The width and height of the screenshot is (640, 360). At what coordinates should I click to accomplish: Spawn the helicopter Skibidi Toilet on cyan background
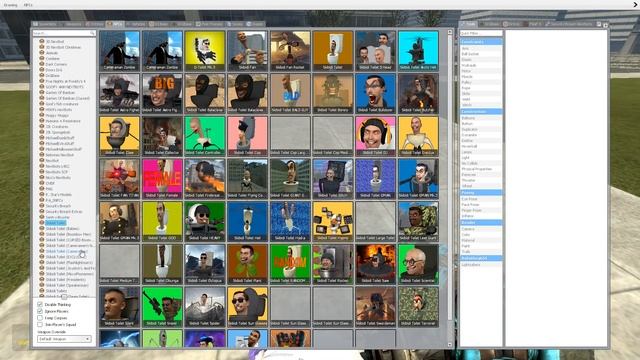(x=418, y=51)
